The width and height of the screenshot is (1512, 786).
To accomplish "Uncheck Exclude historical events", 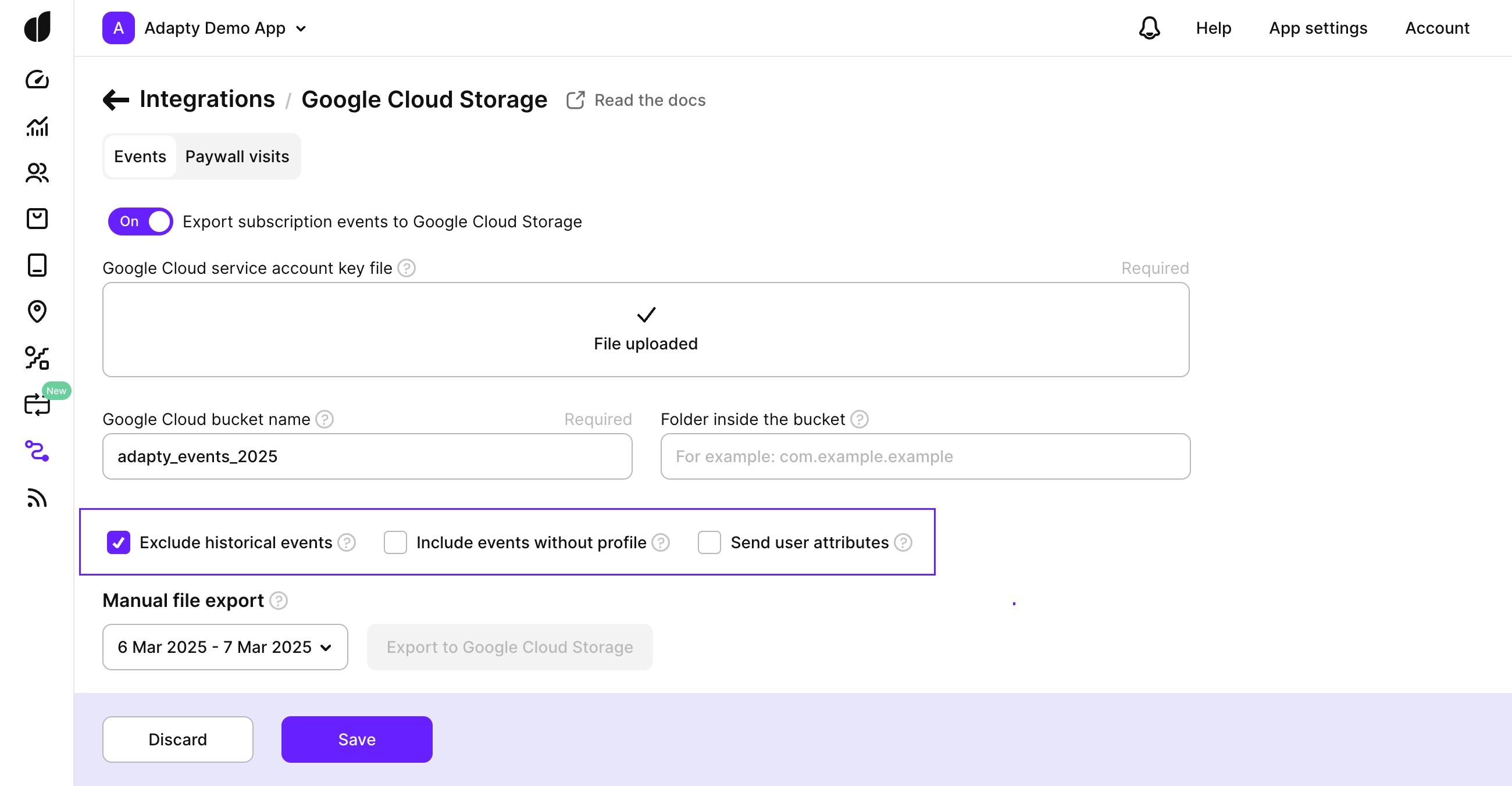I will point(119,542).
